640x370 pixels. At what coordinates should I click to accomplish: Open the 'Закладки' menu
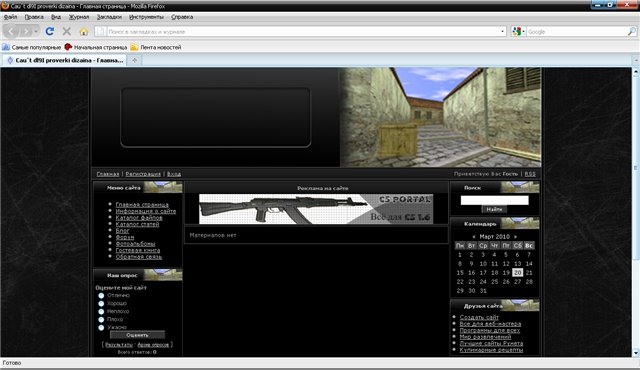coord(109,17)
